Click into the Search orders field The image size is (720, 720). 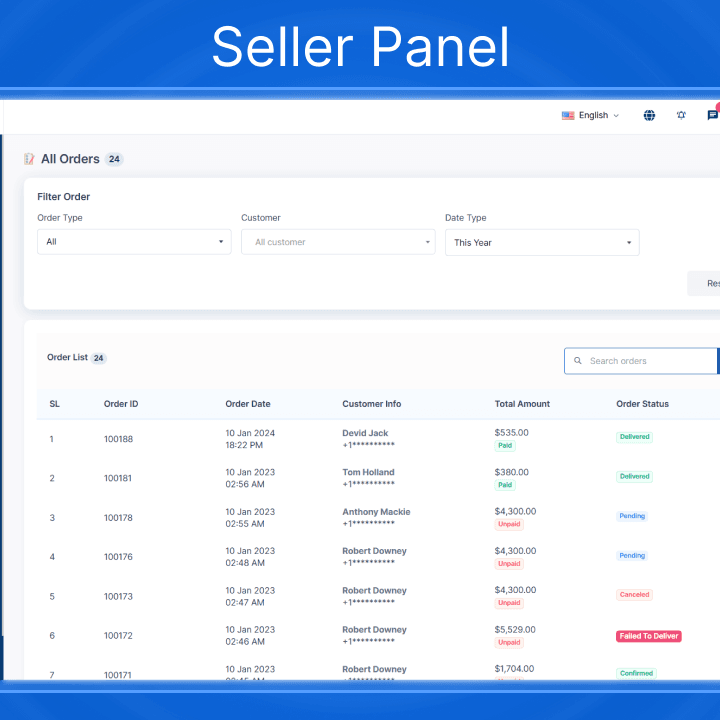pos(650,361)
